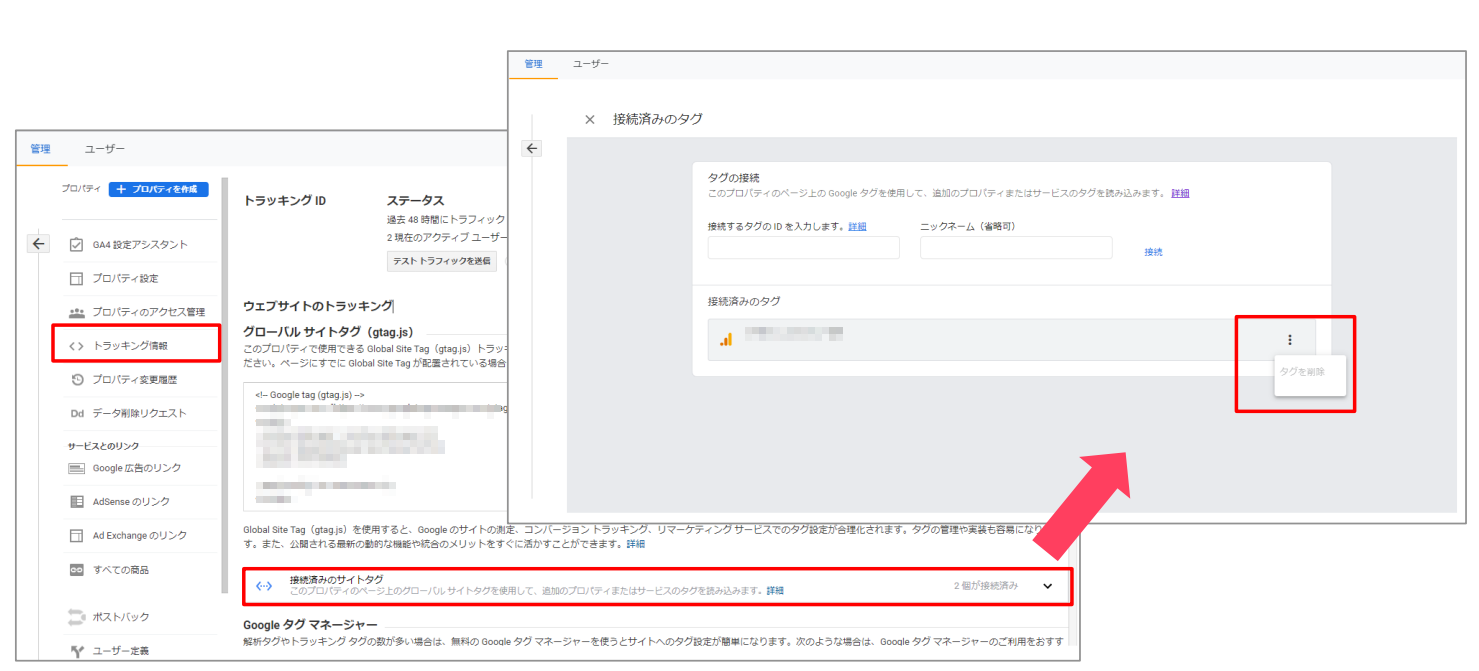
Task: Click the 接続 link button
Action: 1153,252
